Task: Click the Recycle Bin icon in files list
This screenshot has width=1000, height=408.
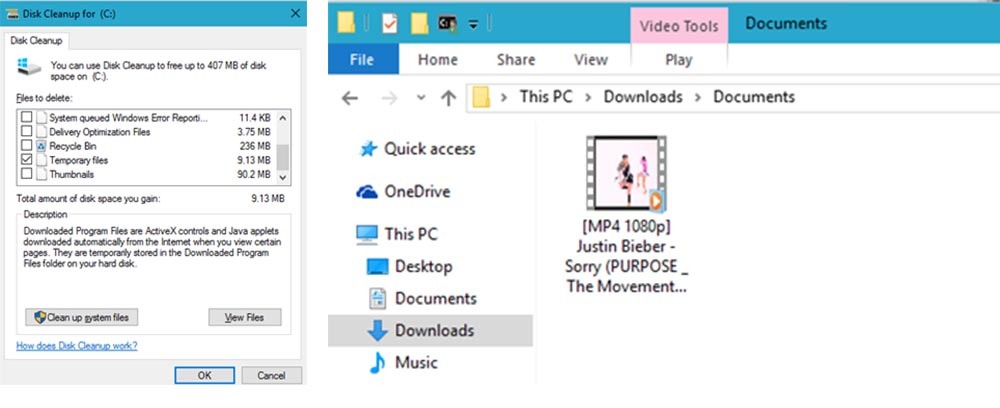Action: pyautogui.click(x=41, y=146)
